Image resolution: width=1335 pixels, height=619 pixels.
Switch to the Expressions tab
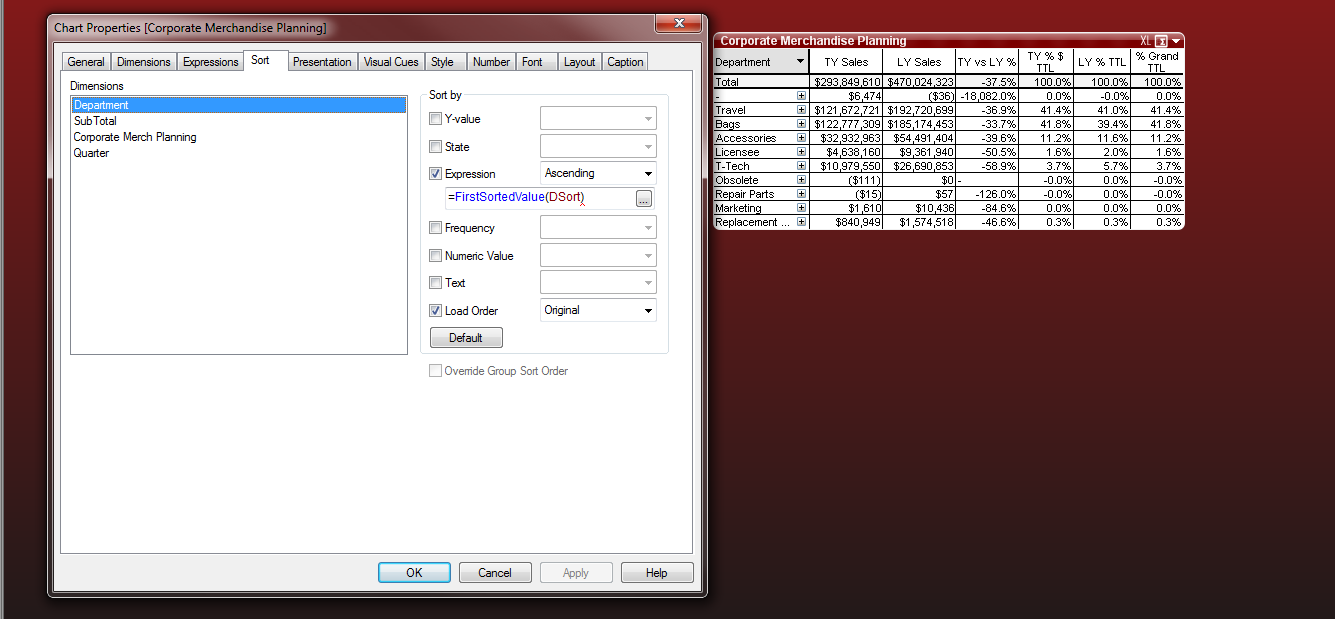coord(210,62)
